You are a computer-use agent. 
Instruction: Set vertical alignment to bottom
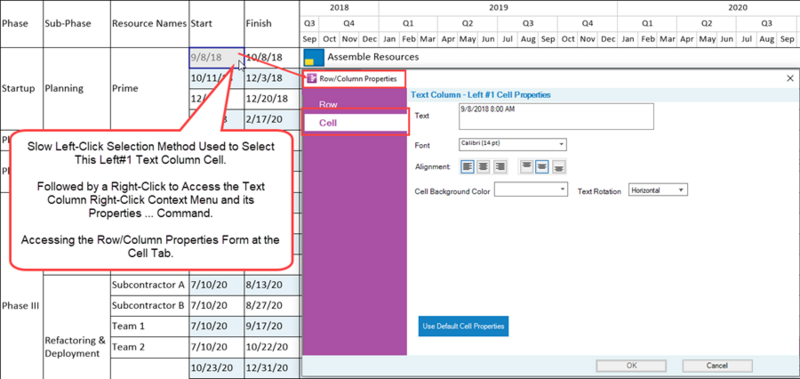click(559, 166)
